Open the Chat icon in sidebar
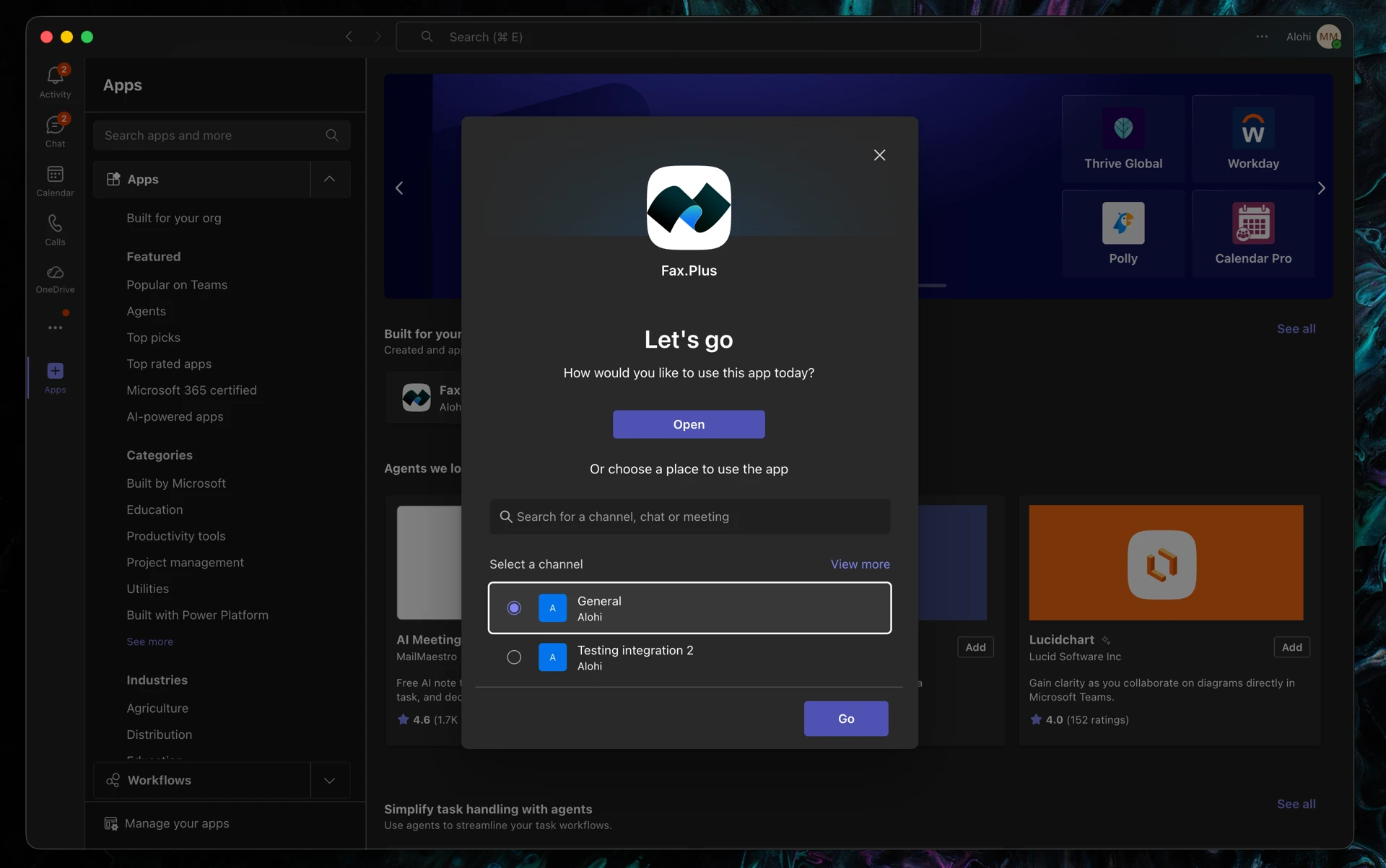 click(x=55, y=125)
